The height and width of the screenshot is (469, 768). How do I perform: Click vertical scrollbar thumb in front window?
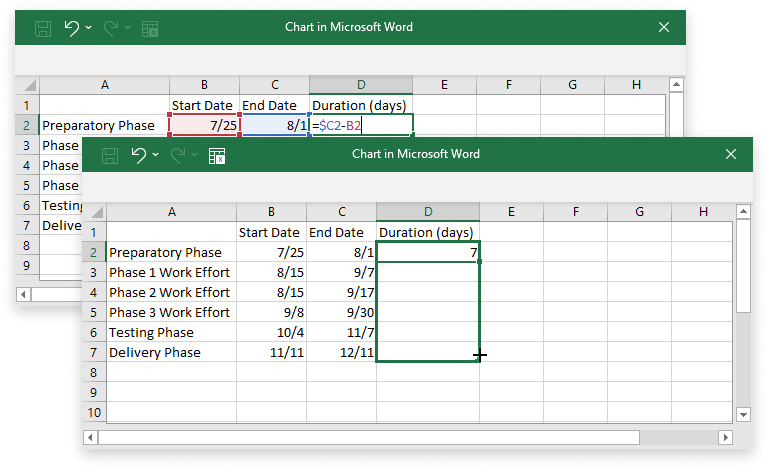(x=743, y=266)
